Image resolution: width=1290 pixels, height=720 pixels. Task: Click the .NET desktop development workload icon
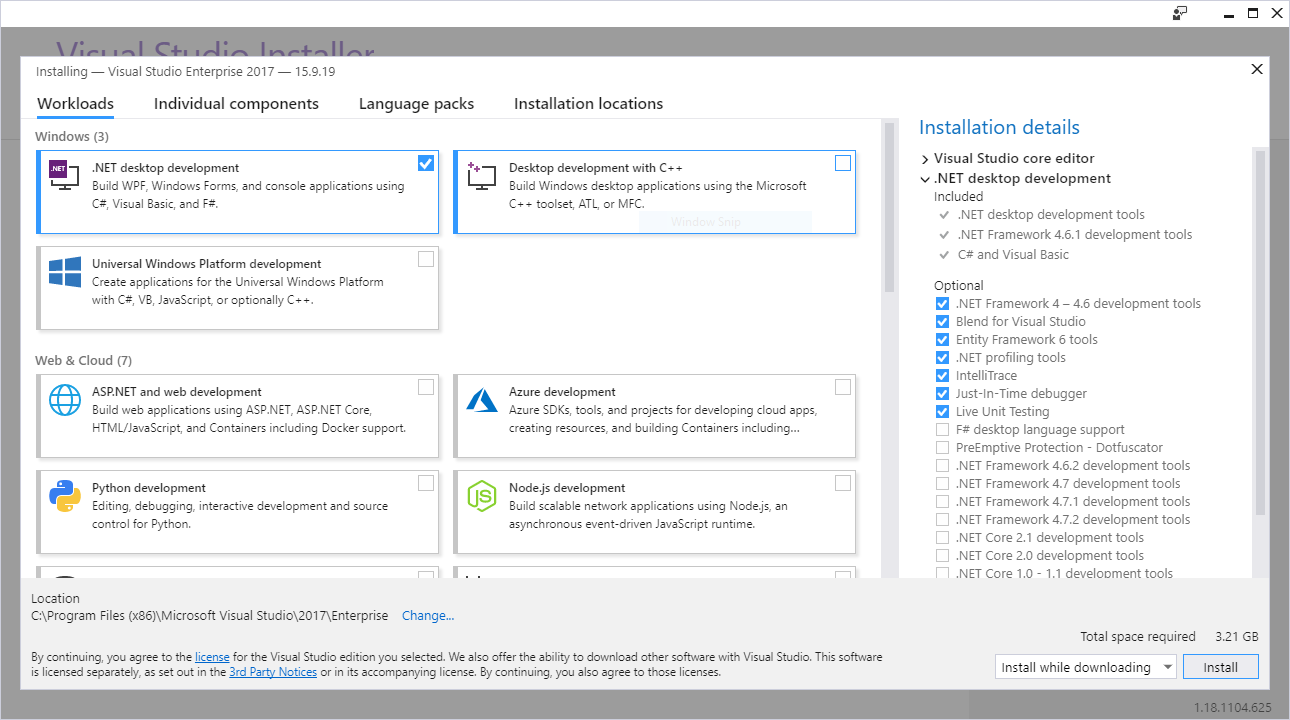click(x=64, y=176)
